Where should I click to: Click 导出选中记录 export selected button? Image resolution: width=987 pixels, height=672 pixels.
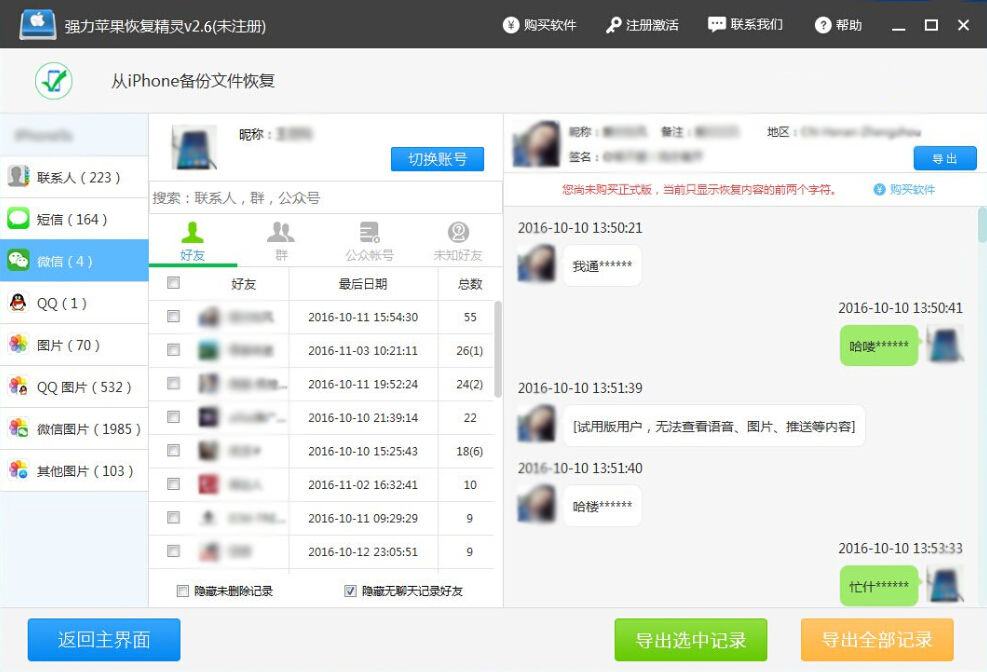coord(691,639)
